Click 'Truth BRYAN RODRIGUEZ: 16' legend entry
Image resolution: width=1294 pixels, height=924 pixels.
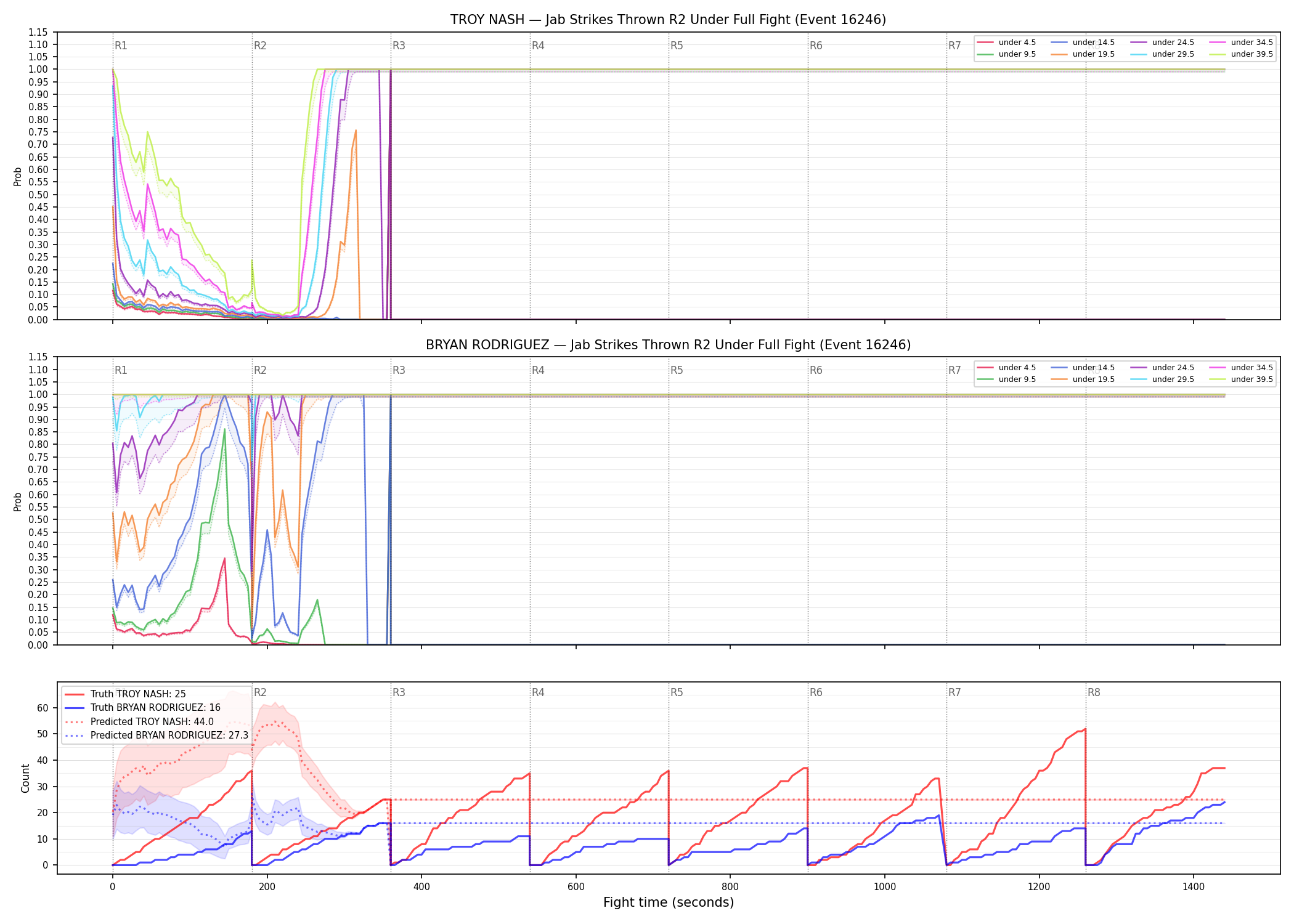(142, 708)
